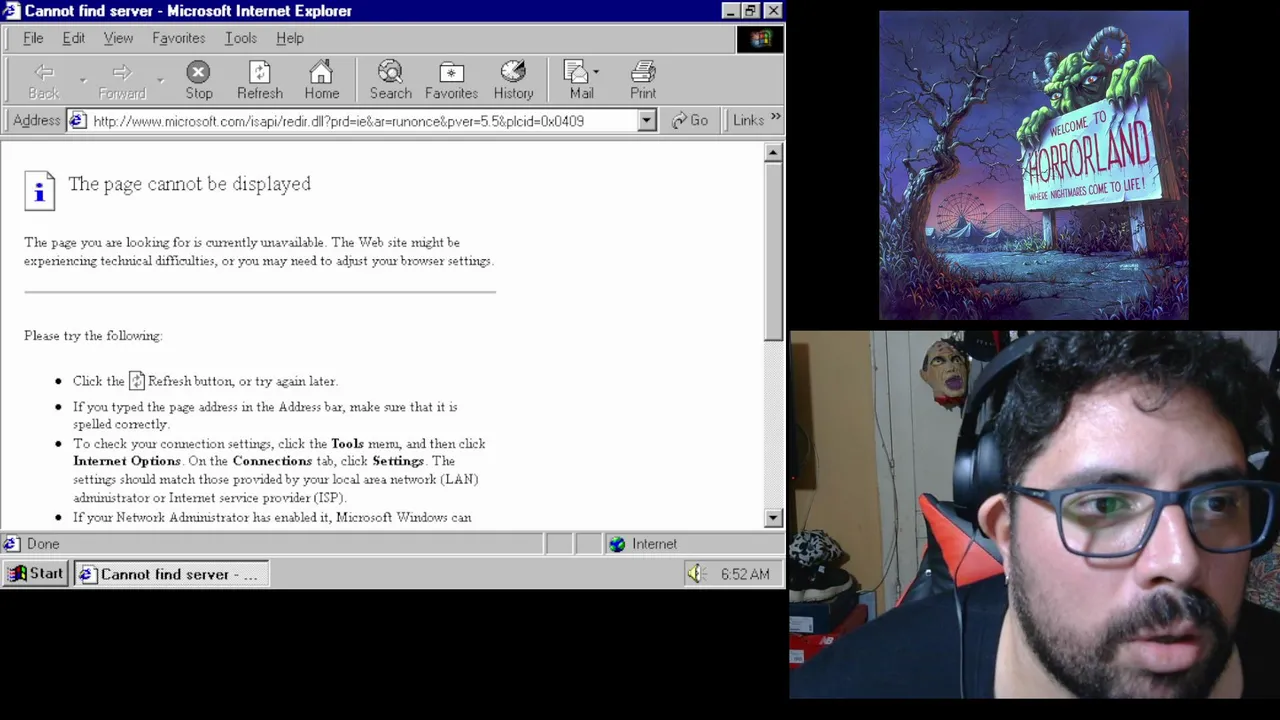Click the vertical scrollbar thumb

(x=773, y=252)
